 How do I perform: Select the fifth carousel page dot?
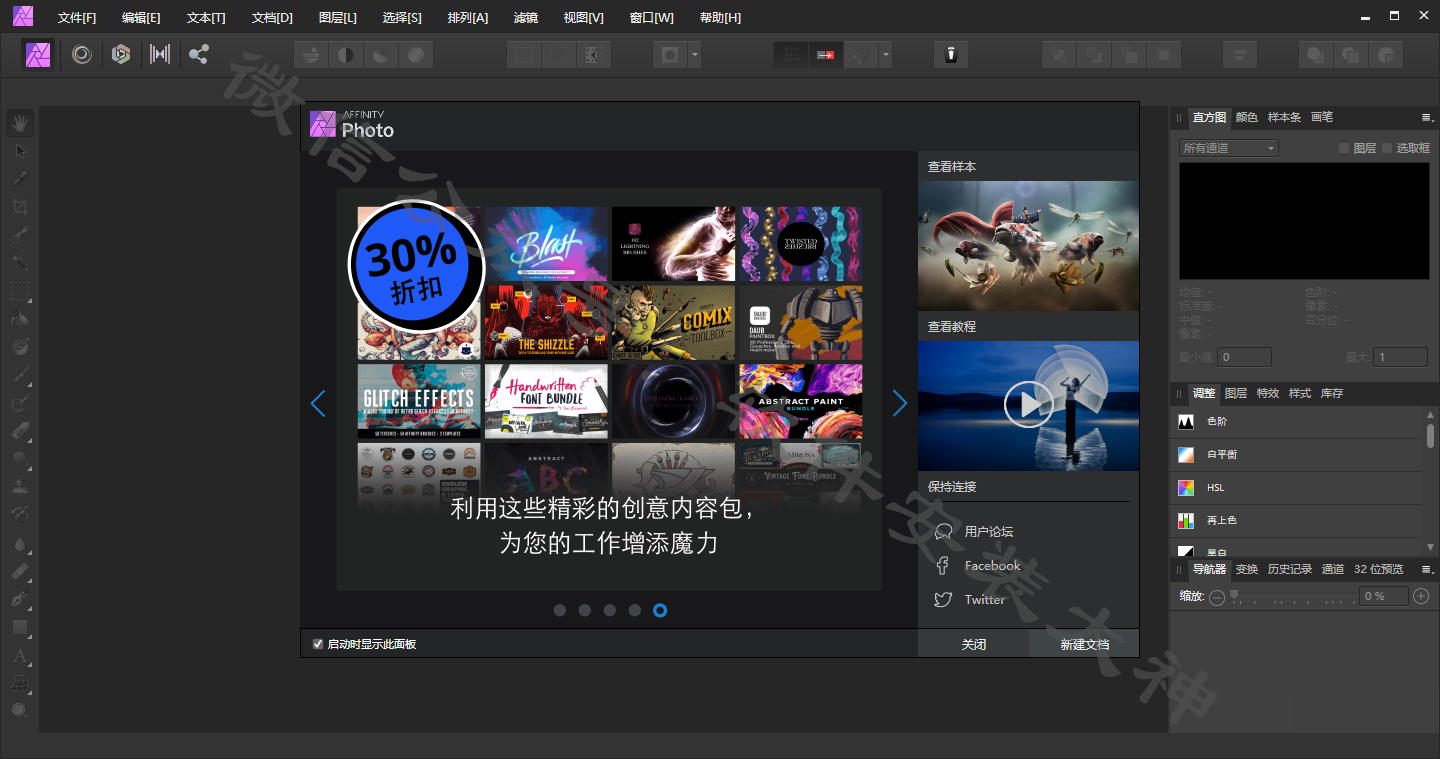[660, 610]
